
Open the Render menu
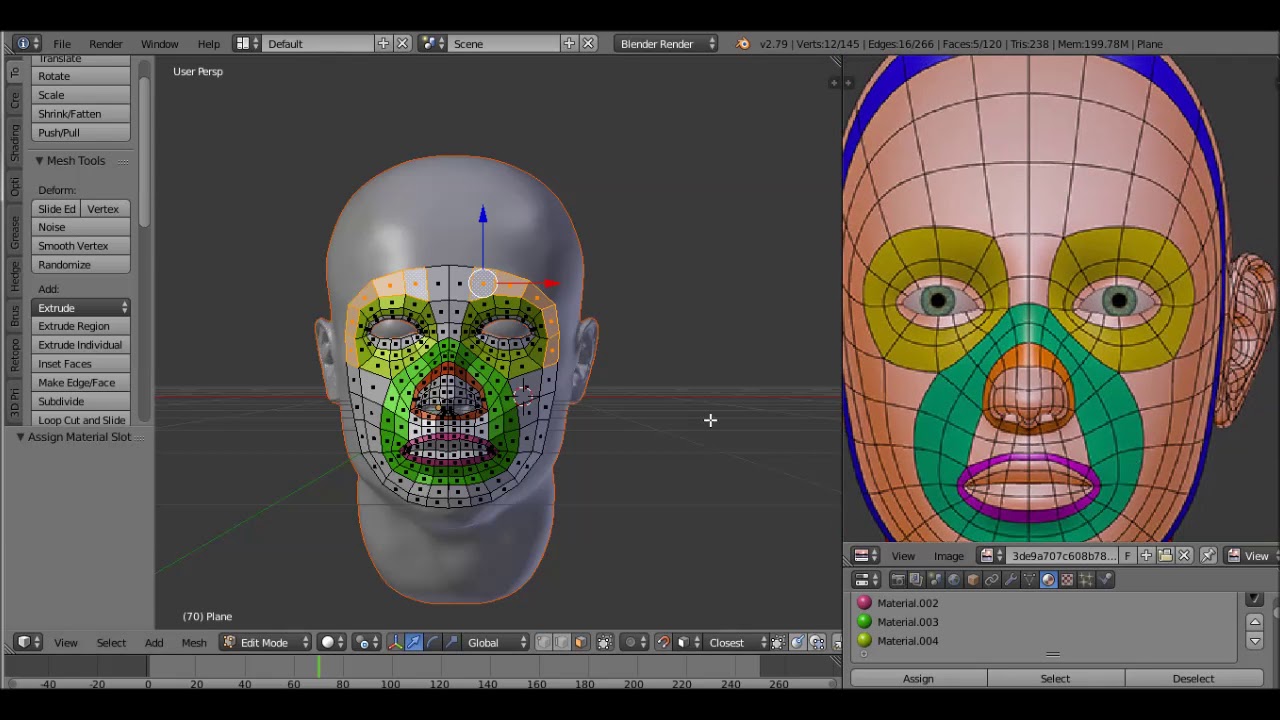coord(106,44)
